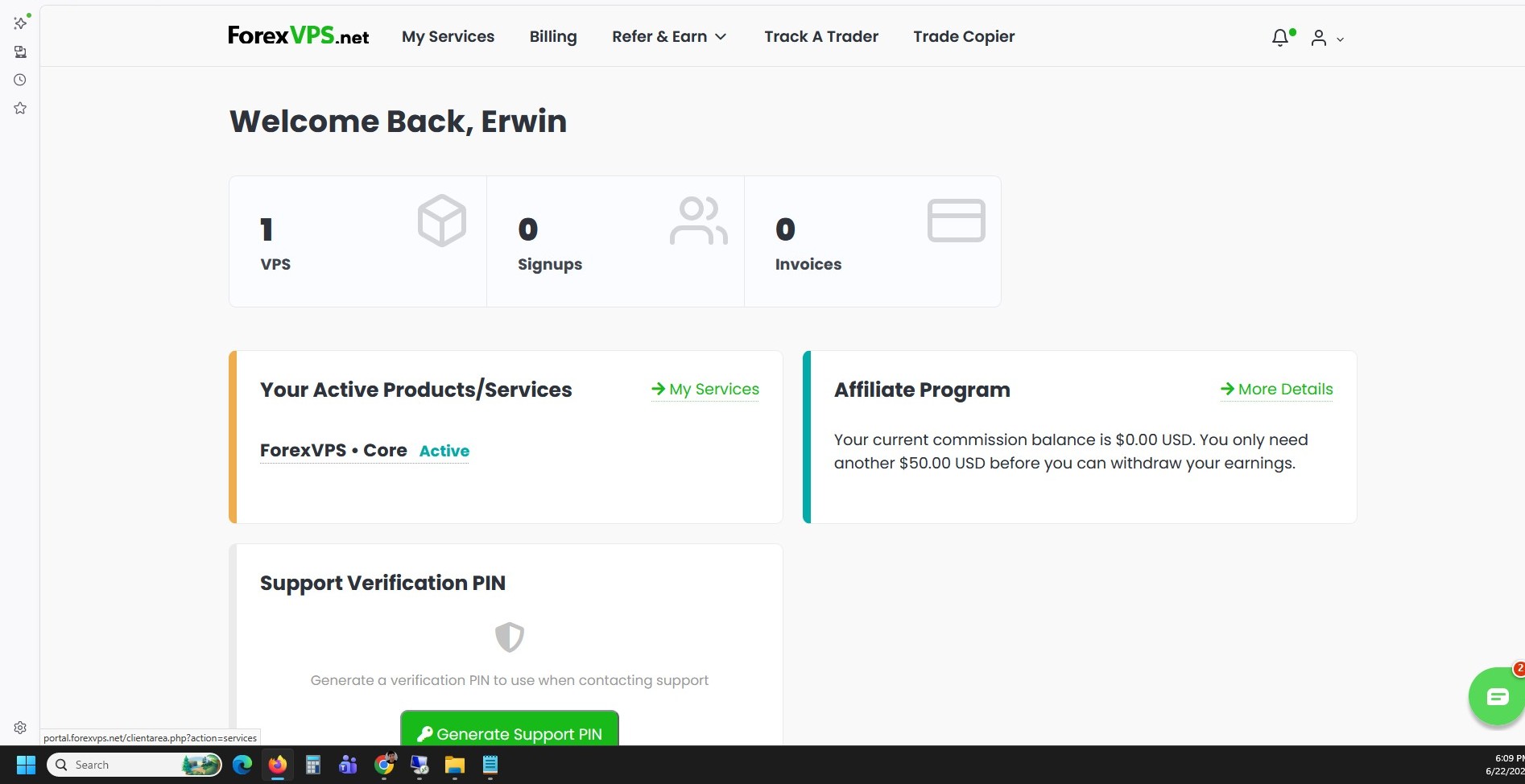
Task: Open the 0 Invoices stat card
Action: pos(873,241)
